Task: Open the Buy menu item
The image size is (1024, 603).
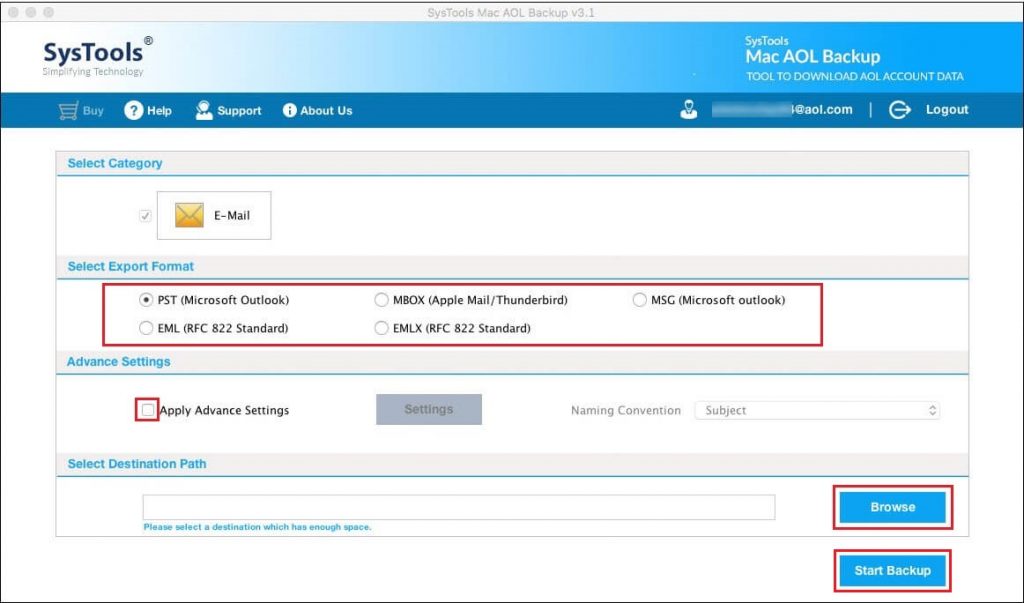Action: [82, 110]
